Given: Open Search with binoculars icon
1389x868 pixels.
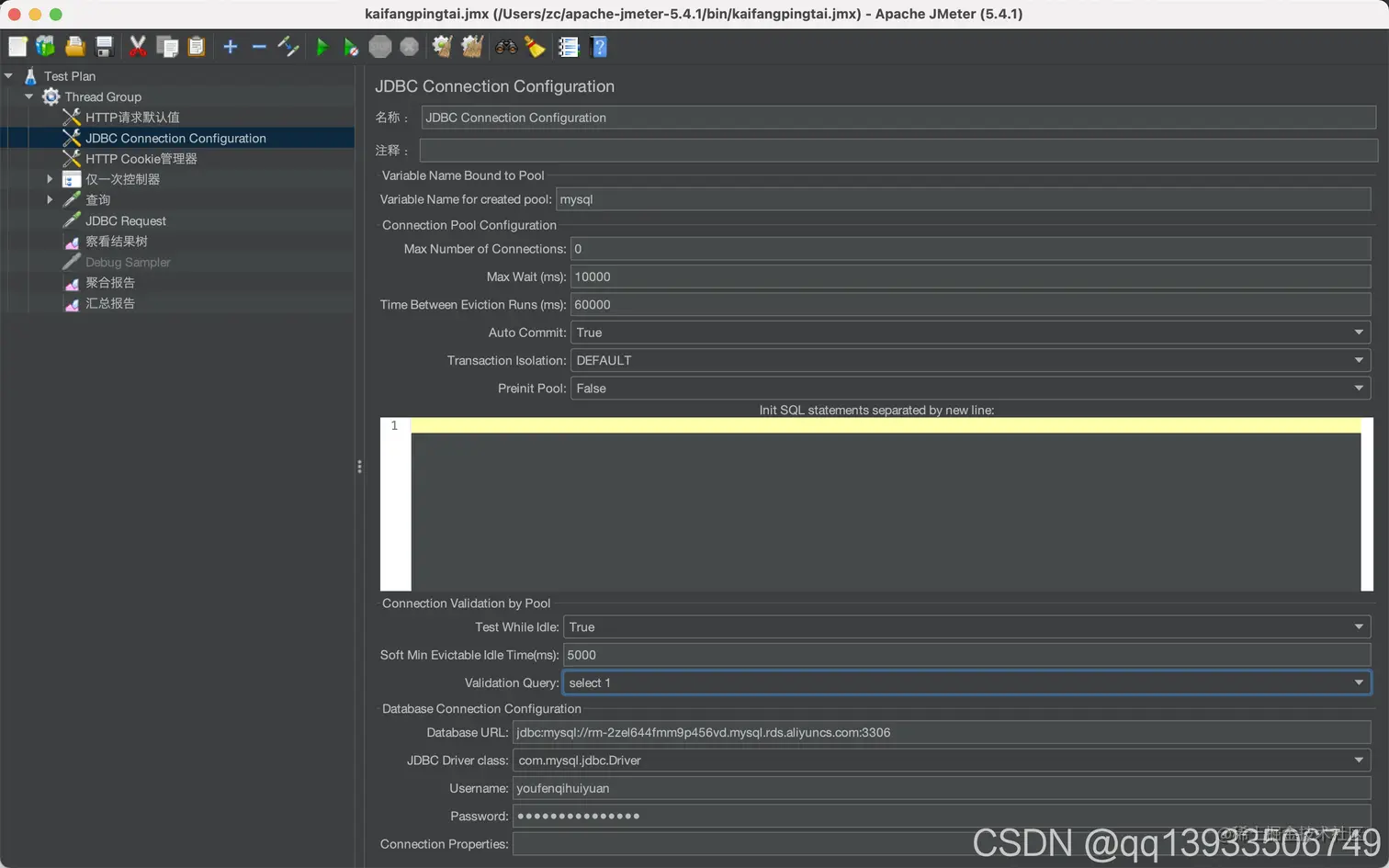Looking at the screenshot, I should (506, 47).
